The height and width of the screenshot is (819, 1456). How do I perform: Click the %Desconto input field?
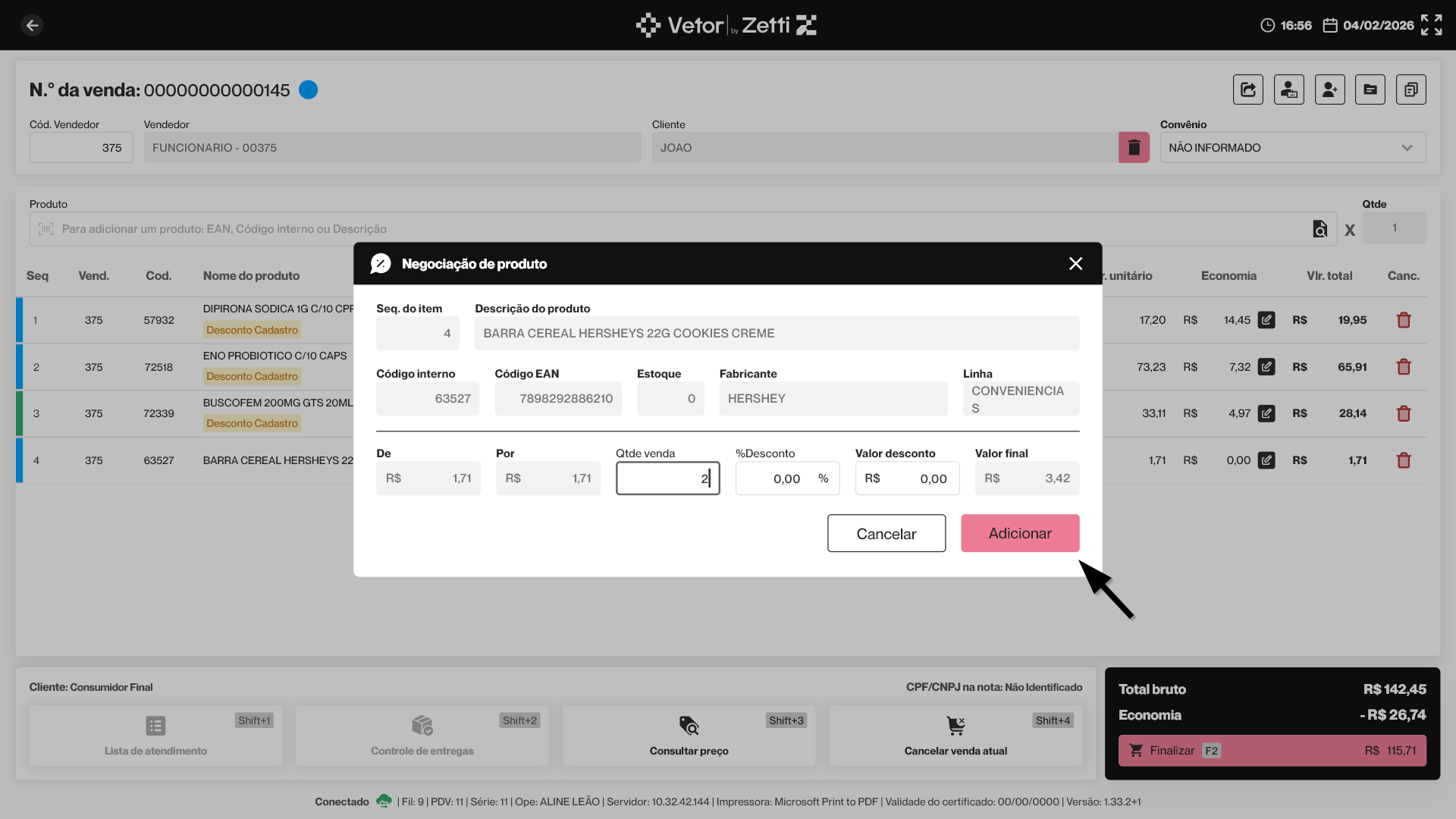781,479
